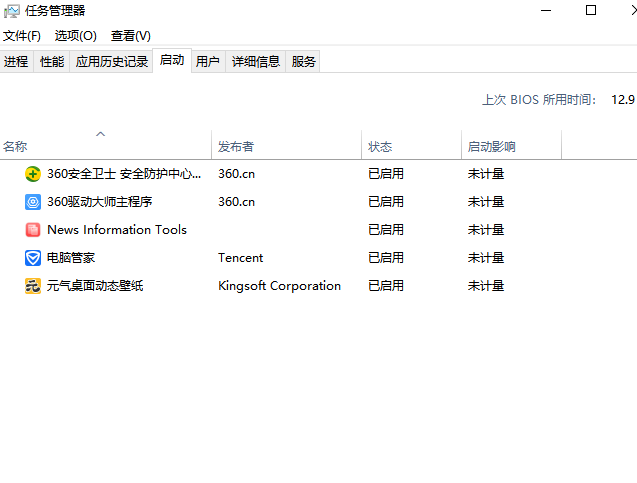Sort by 启动影响 column header
The height and width of the screenshot is (483, 637).
pos(511,146)
